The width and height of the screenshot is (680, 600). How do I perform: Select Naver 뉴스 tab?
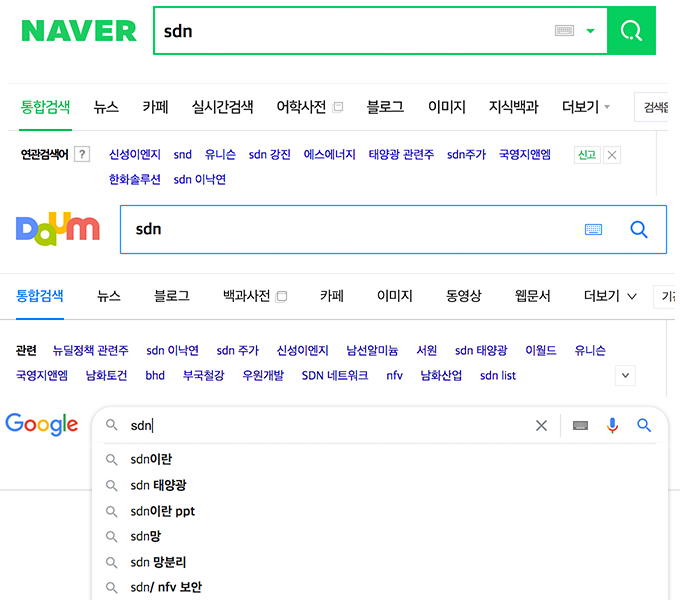106,107
